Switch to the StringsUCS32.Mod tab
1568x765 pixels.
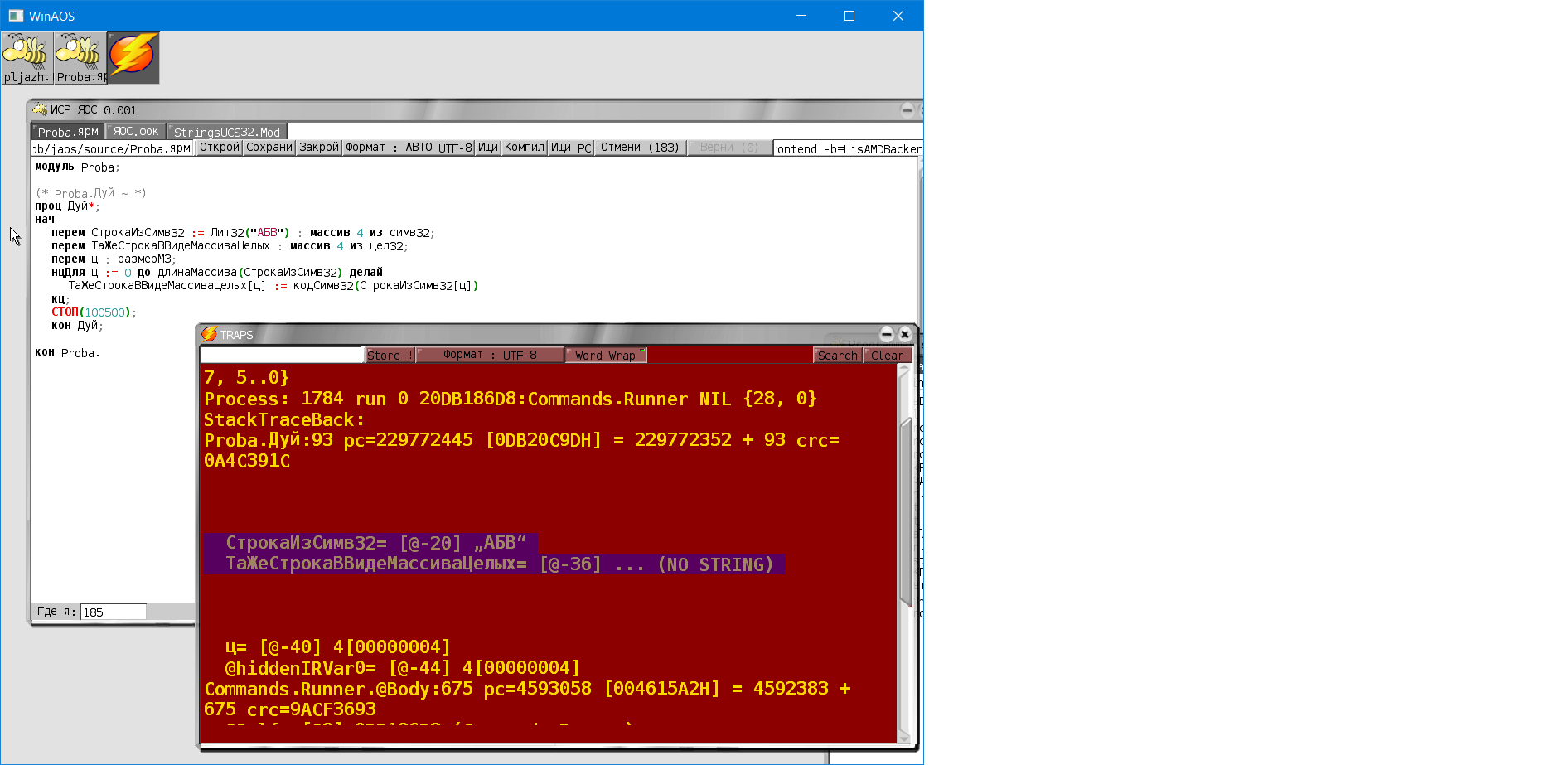pyautogui.click(x=227, y=133)
